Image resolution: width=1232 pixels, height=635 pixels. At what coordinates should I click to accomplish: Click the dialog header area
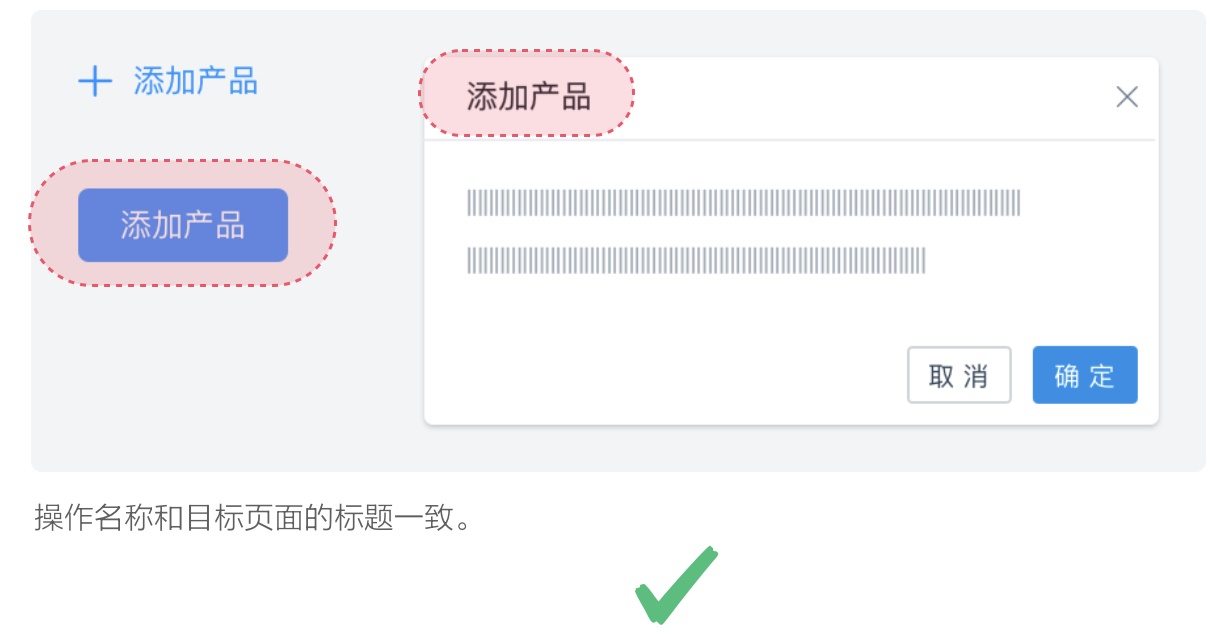[x=800, y=97]
